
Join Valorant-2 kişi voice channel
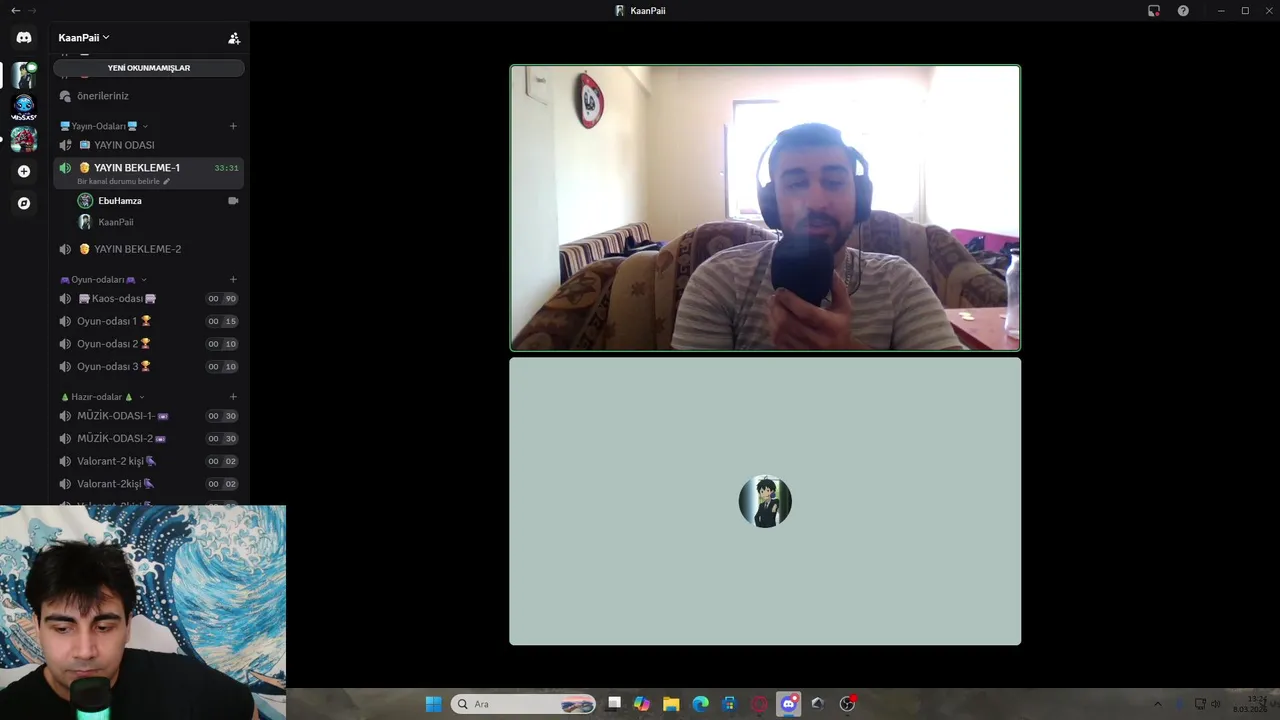click(149, 461)
